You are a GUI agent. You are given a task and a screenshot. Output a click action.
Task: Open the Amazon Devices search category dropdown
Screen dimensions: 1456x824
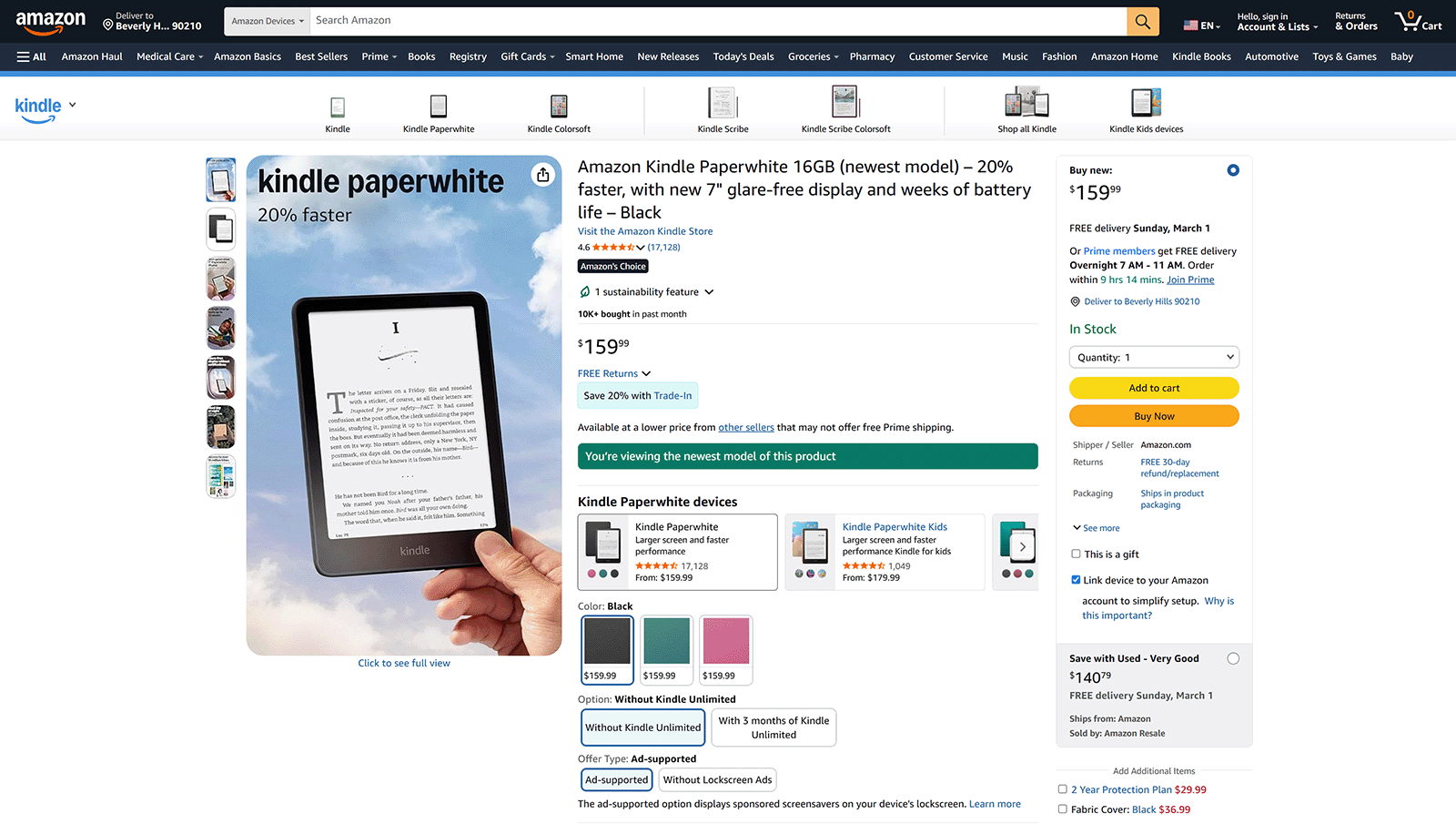coord(266,20)
